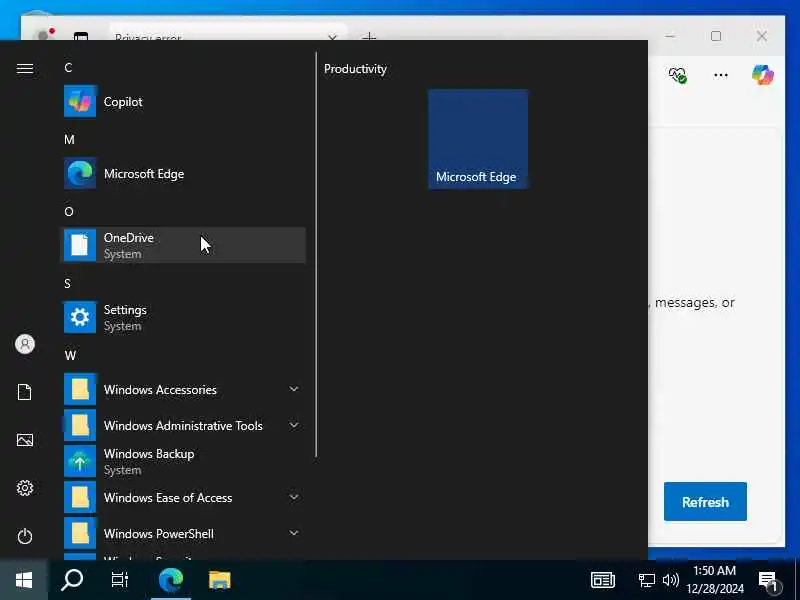The image size is (800, 600).
Task: Open the Windows Accessories folder
Action: [x=184, y=390]
